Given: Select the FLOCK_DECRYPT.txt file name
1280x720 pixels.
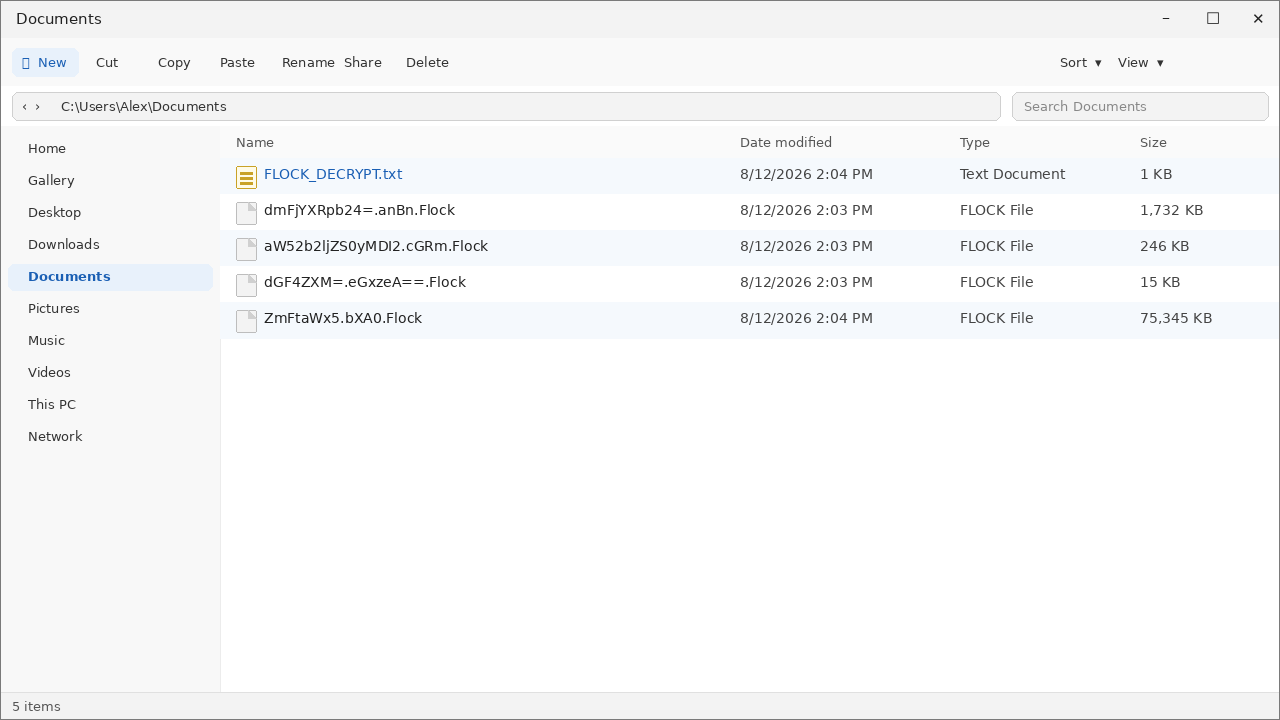Looking at the screenshot, I should [x=333, y=174].
